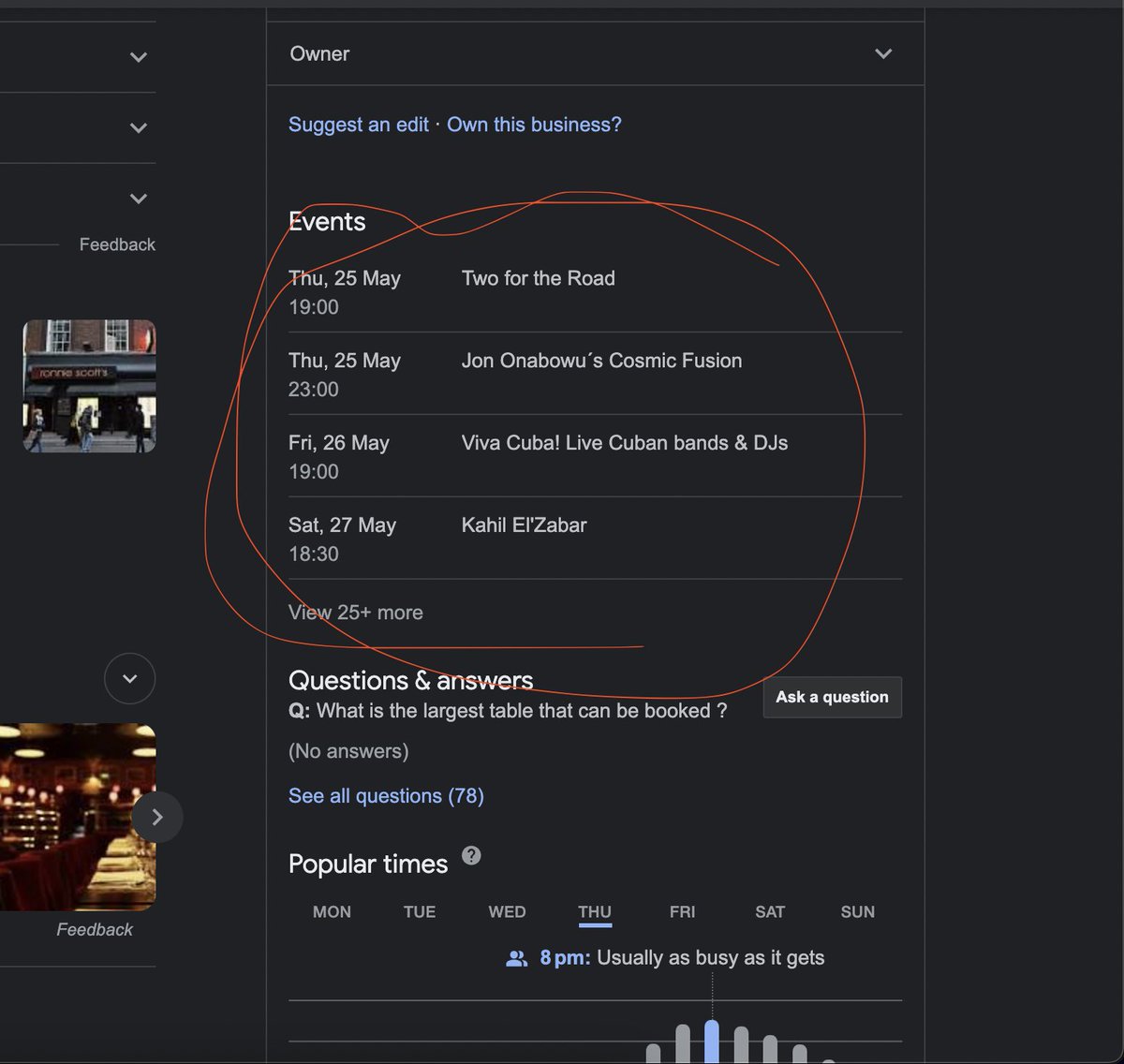
Task: Click the italic Feedback link under photos
Action: [95, 930]
